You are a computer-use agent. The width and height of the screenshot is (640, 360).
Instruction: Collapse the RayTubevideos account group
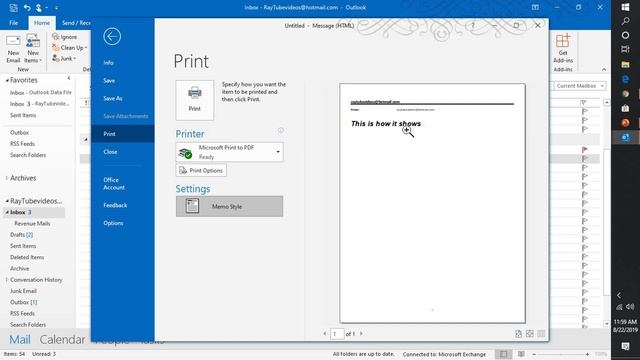click(7, 201)
